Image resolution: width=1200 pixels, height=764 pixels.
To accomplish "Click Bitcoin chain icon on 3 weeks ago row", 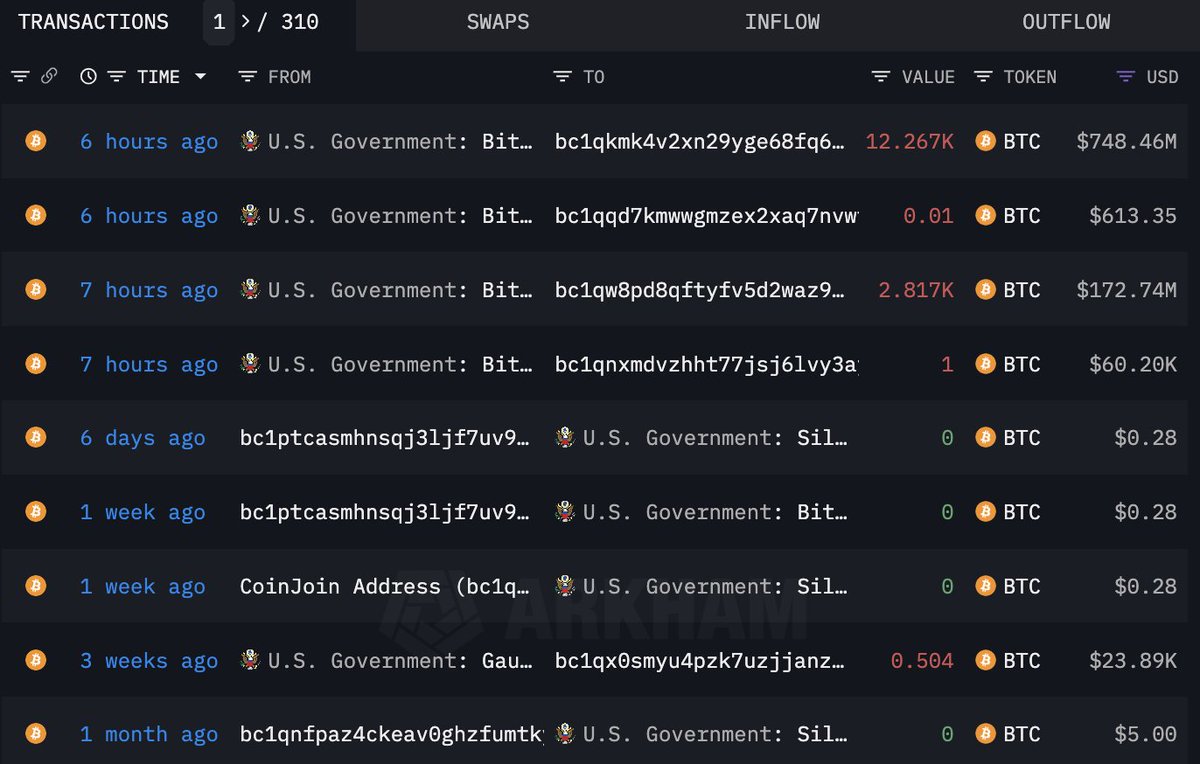I will pyautogui.click(x=36, y=660).
